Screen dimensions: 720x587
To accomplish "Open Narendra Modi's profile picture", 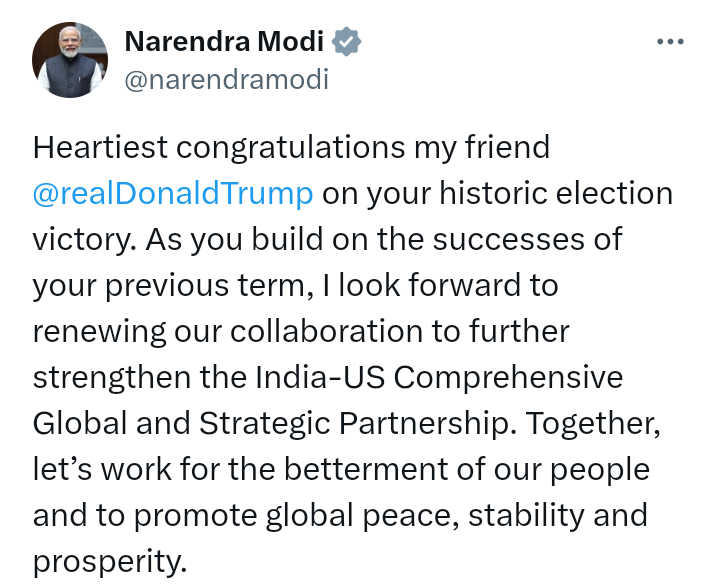I will tap(70, 60).
